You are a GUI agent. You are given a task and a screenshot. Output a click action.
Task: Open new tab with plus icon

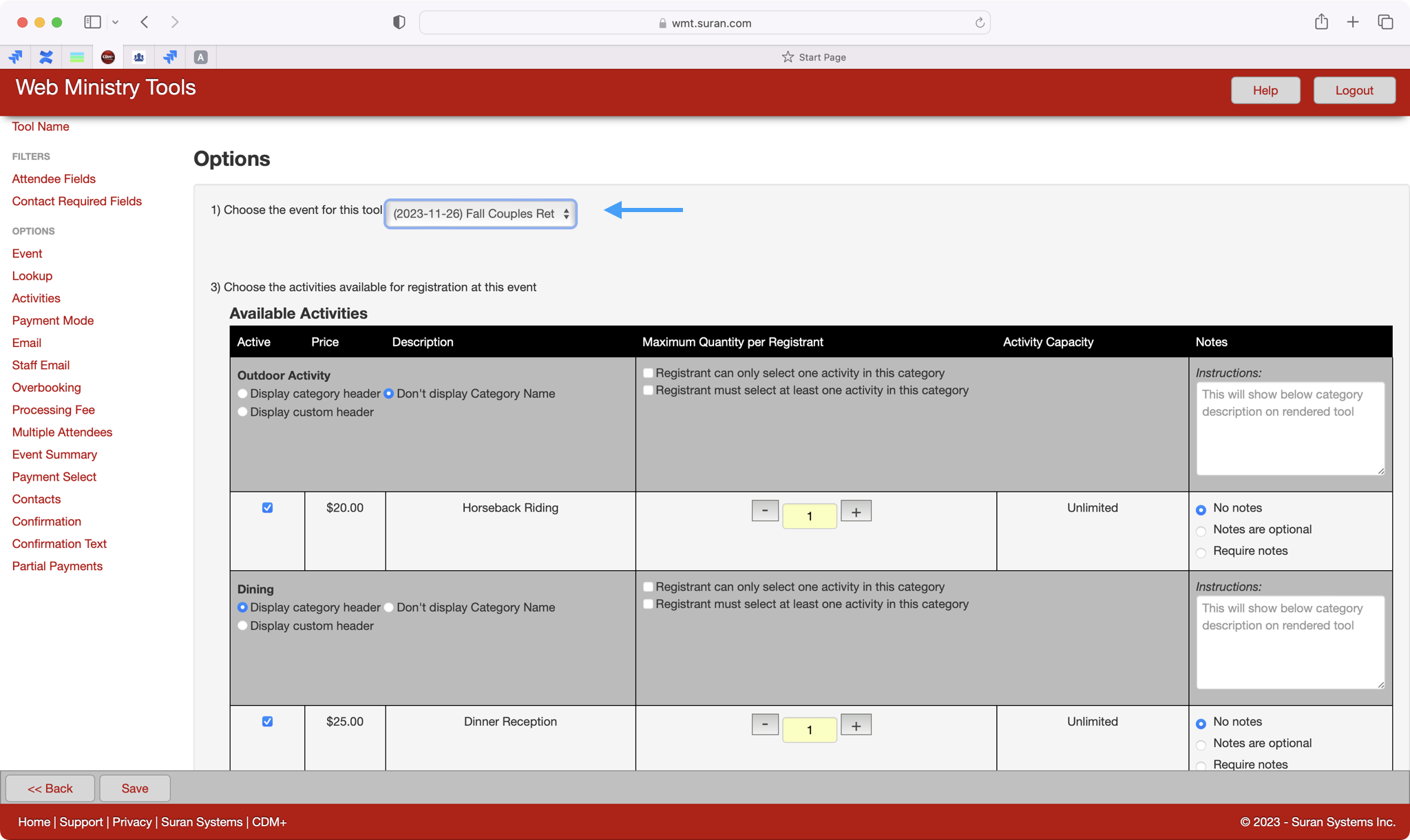[1352, 22]
